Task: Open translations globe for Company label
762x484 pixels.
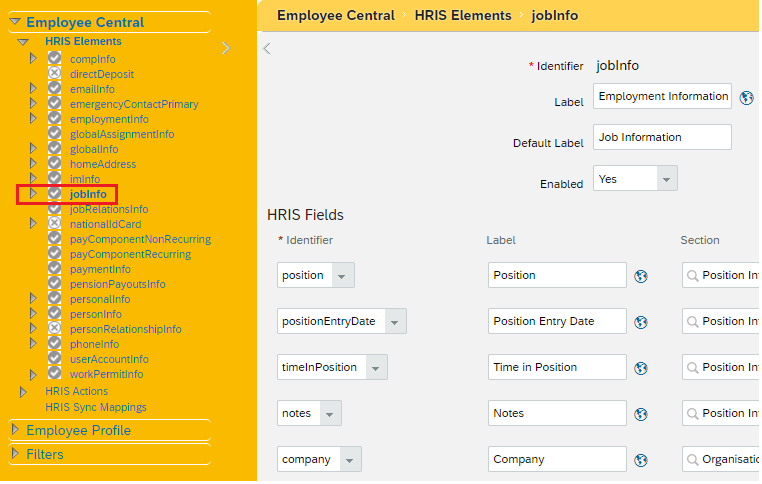Action: tap(641, 460)
